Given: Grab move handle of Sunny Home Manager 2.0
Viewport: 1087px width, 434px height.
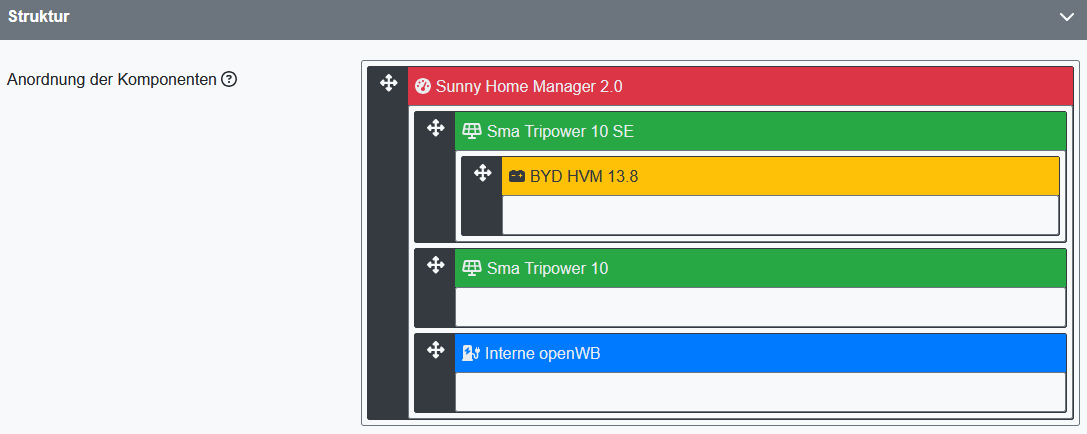Looking at the screenshot, I should pyautogui.click(x=388, y=84).
